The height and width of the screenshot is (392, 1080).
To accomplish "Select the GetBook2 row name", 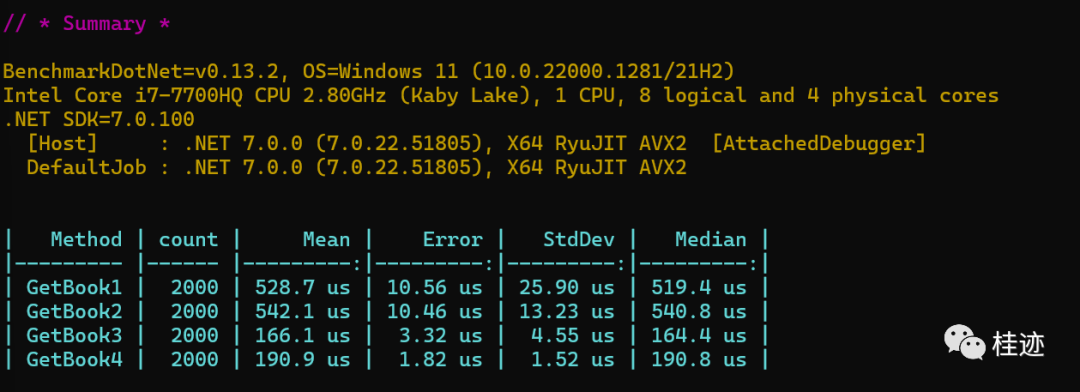I will tap(74, 311).
